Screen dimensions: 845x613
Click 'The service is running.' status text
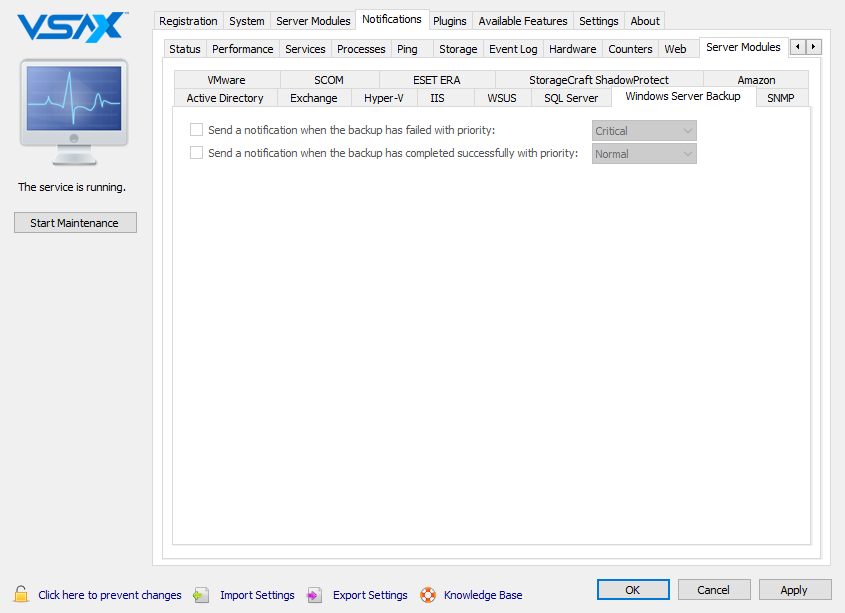(72, 187)
